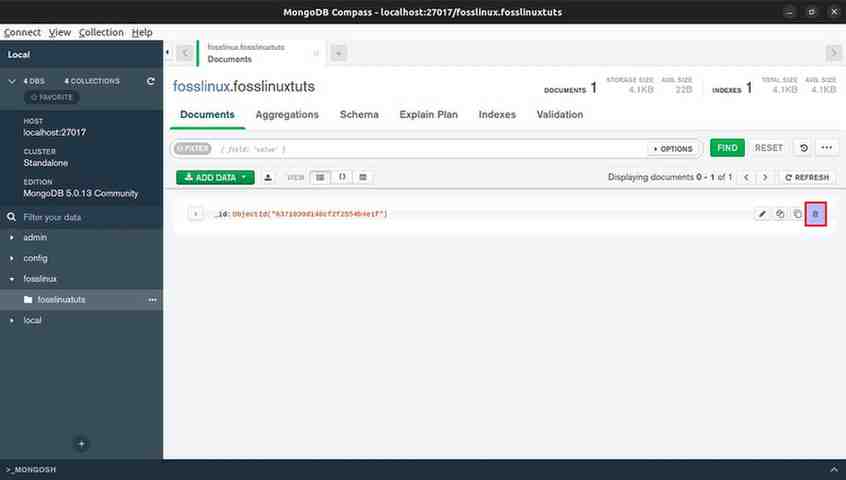Expand the admin database
This screenshot has height=480, width=846.
point(11,237)
